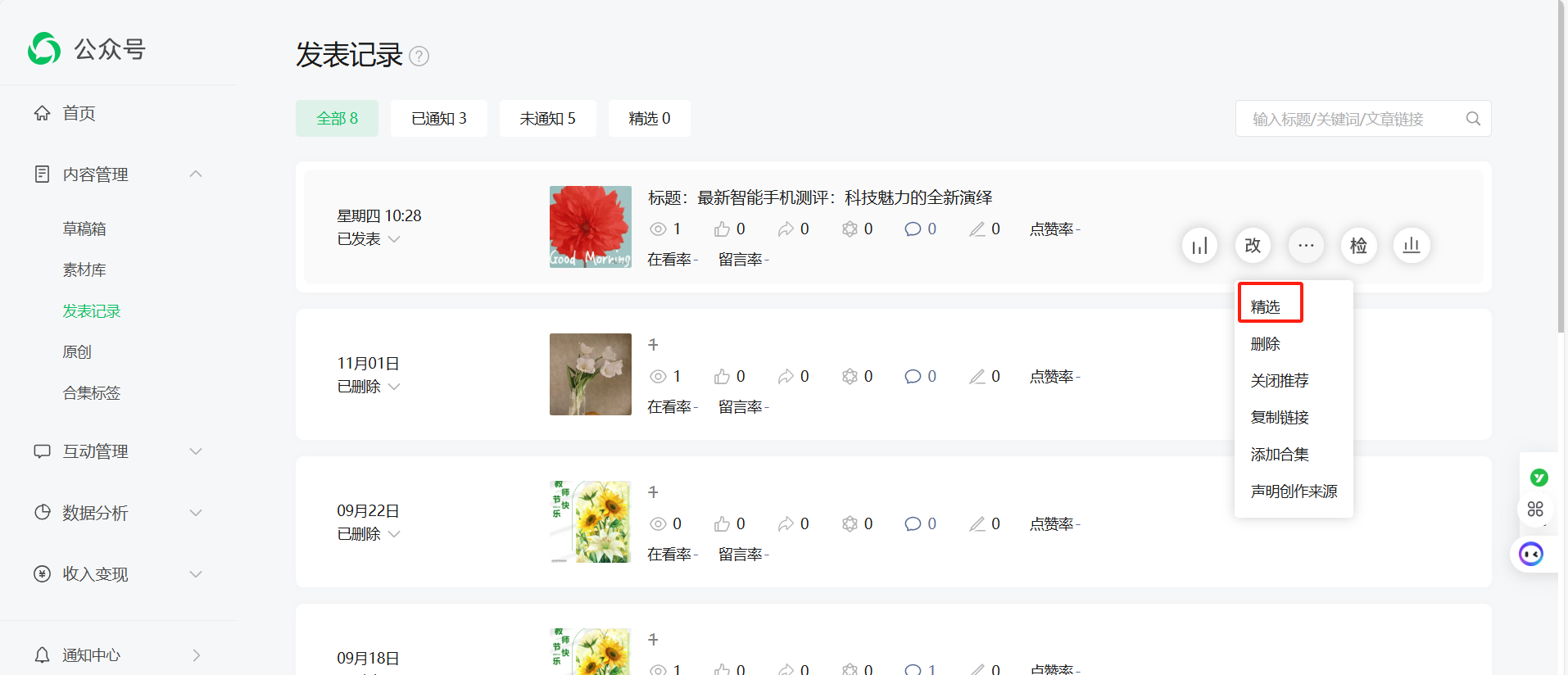The image size is (1568, 675).
Task: Expand 已删除 dropdown for 09月22日
Action: (x=394, y=534)
